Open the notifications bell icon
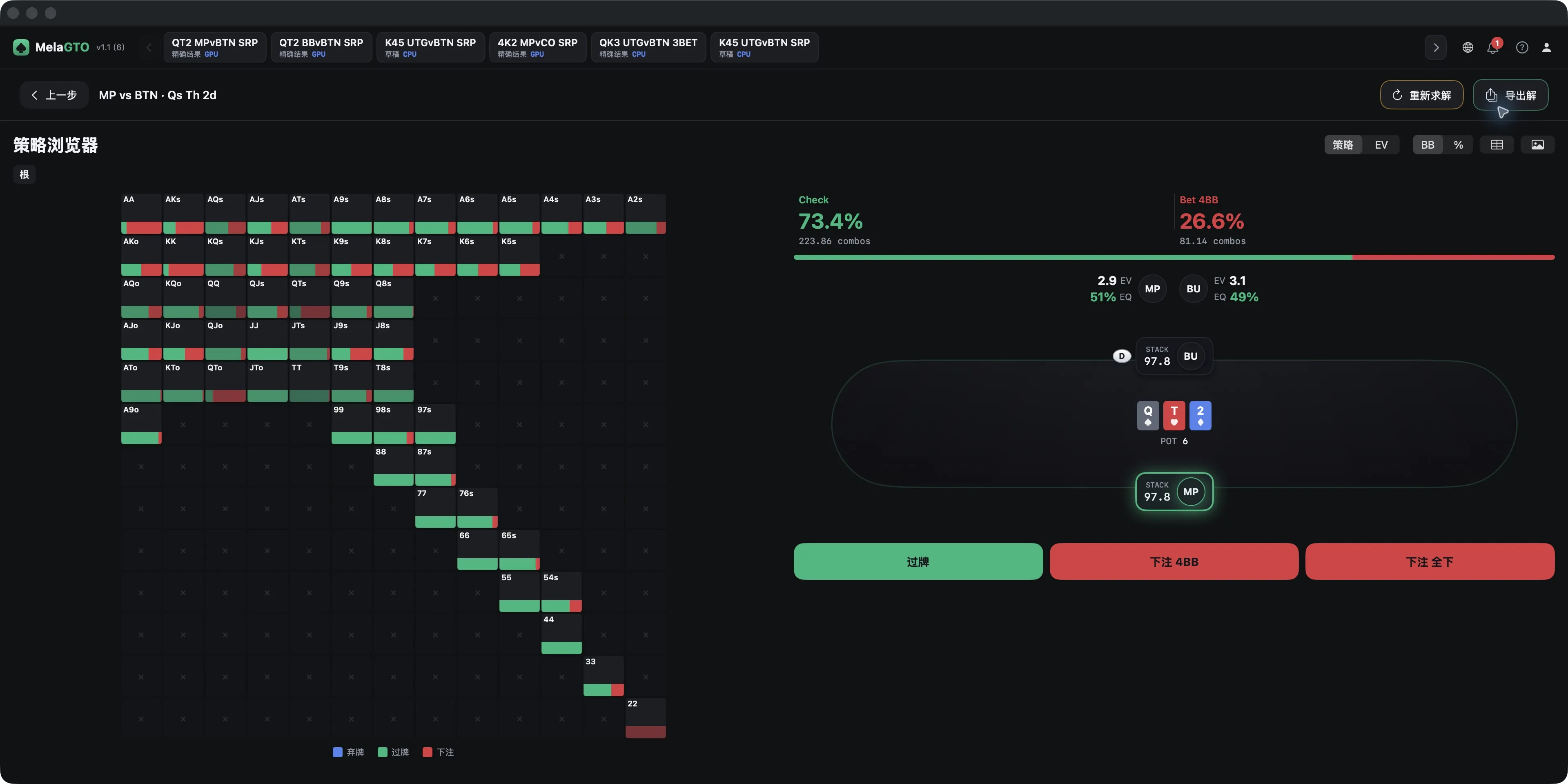1568x784 pixels. point(1493,47)
